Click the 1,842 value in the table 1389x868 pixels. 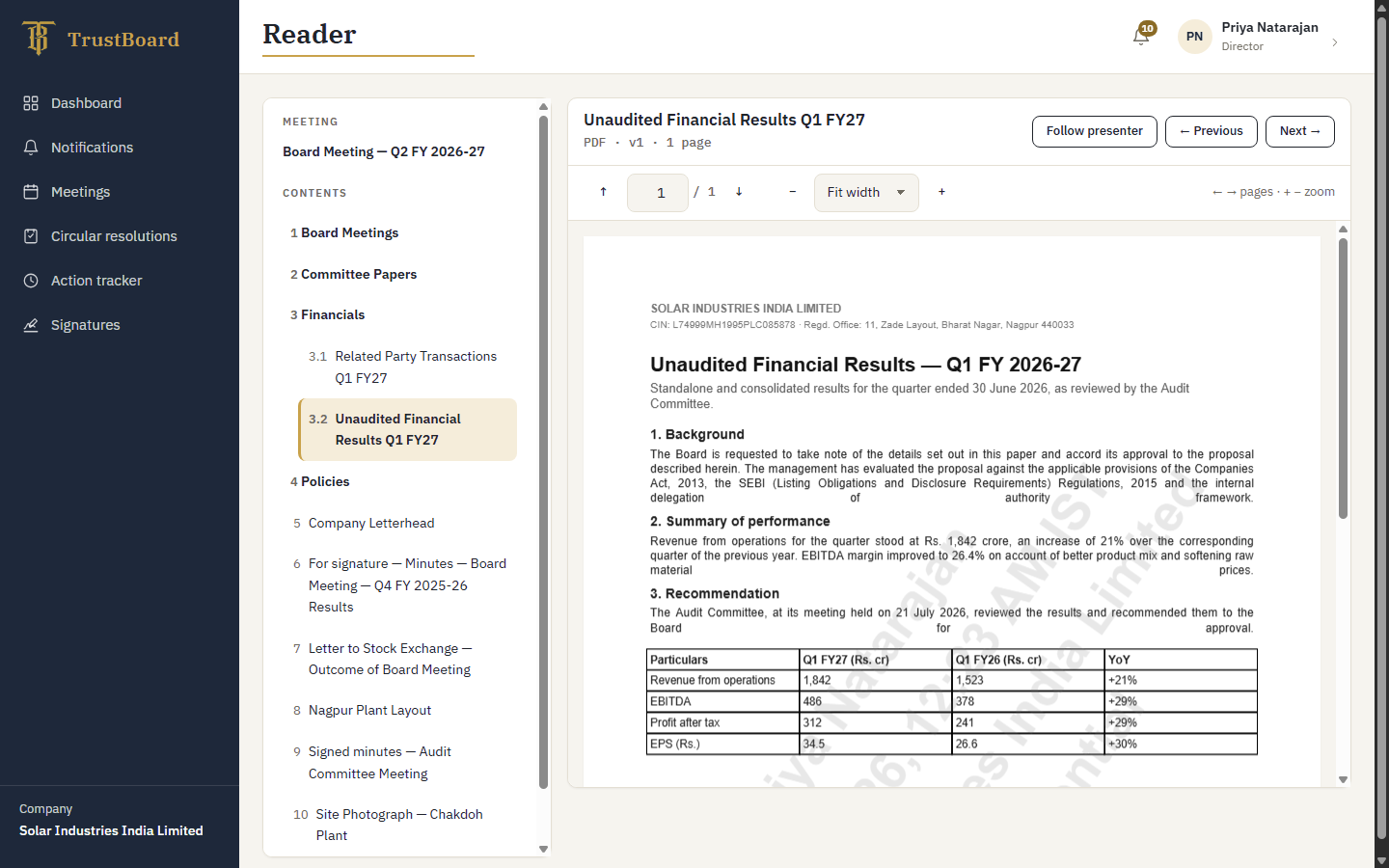coord(817,680)
